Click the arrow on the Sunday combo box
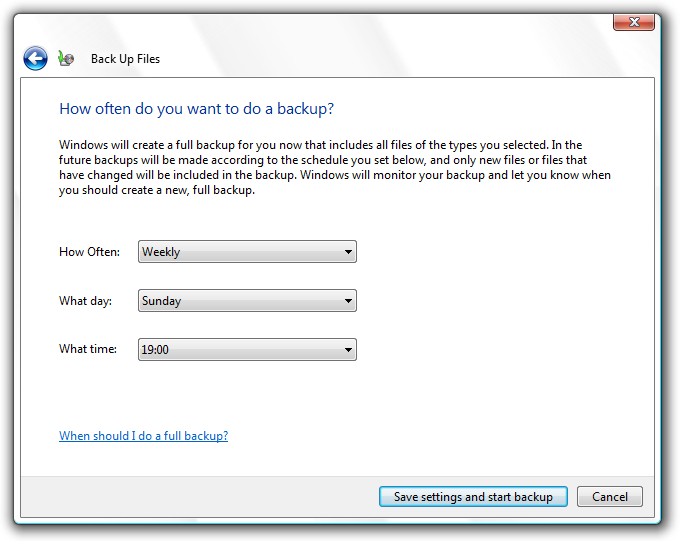The image size is (680, 541). pos(348,301)
